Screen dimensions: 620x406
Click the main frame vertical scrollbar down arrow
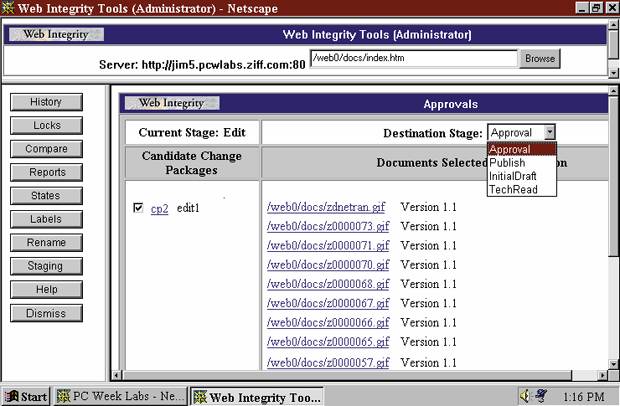point(613,364)
